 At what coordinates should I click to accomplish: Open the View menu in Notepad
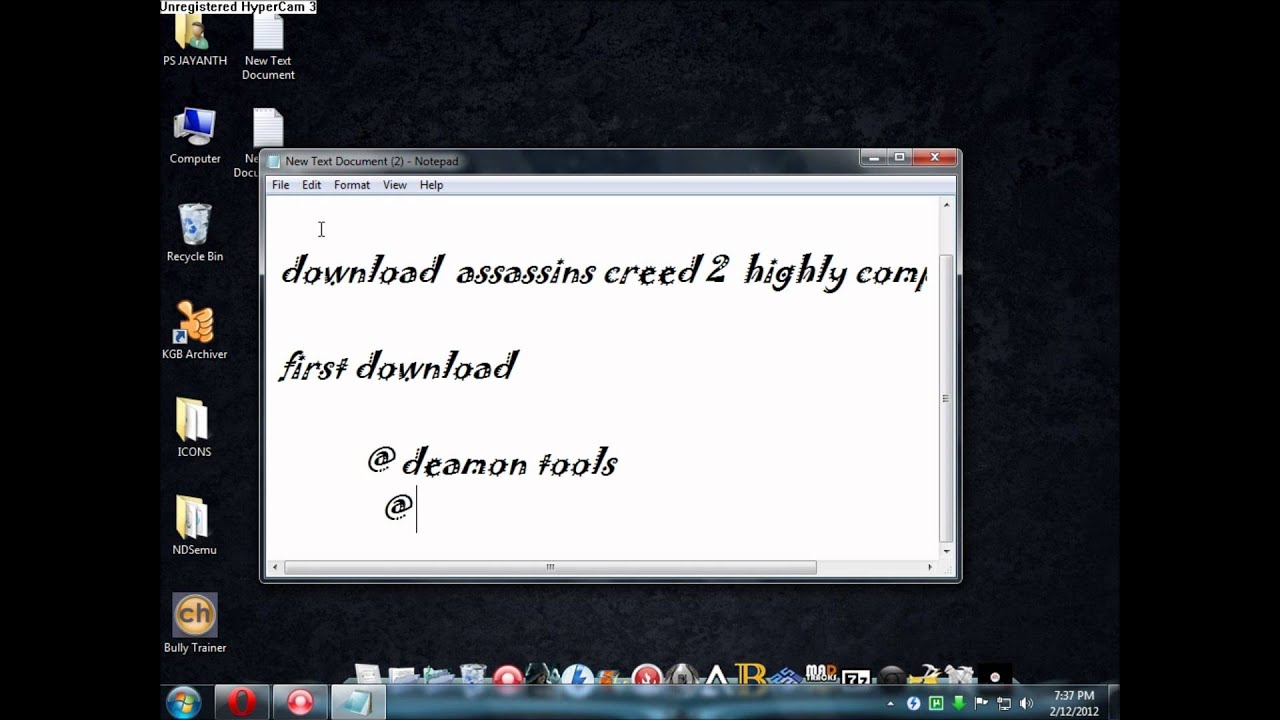tap(395, 185)
